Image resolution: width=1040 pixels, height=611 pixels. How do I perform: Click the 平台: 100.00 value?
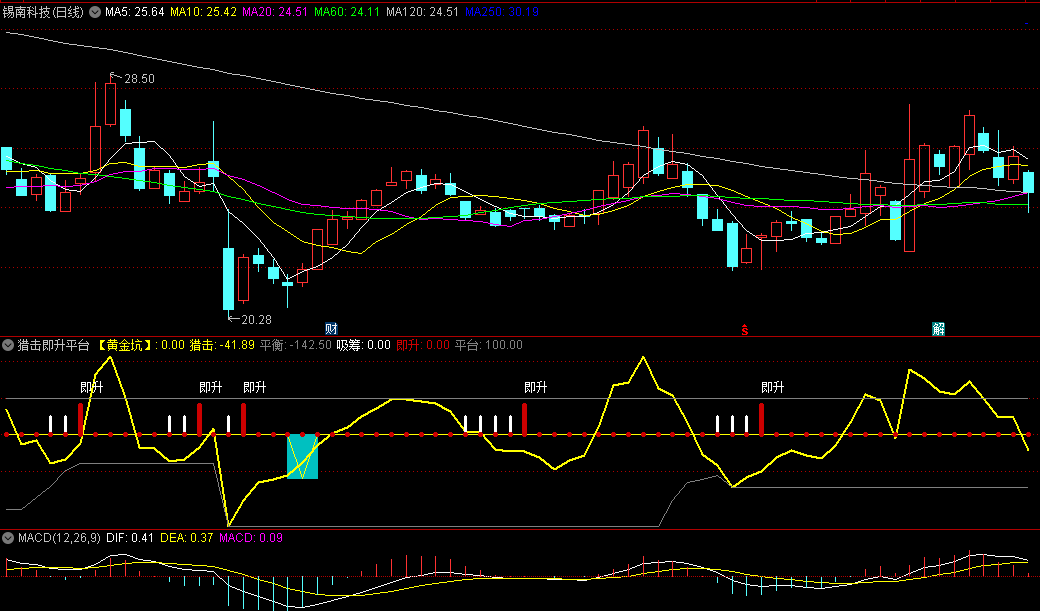[x=488, y=345]
